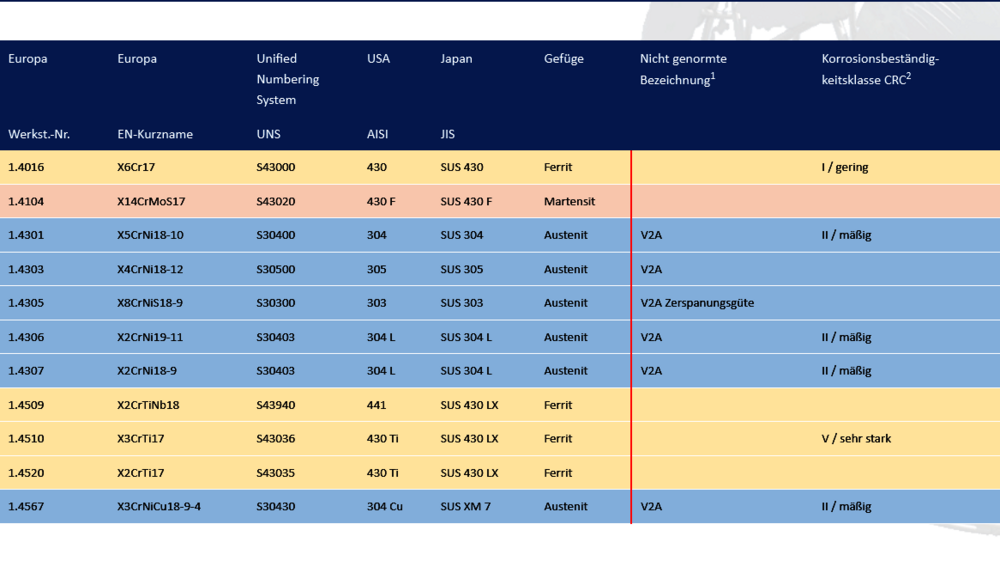Image resolution: width=1000 pixels, height=567 pixels.
Task: Select material number 1.4306
Action: 26,337
